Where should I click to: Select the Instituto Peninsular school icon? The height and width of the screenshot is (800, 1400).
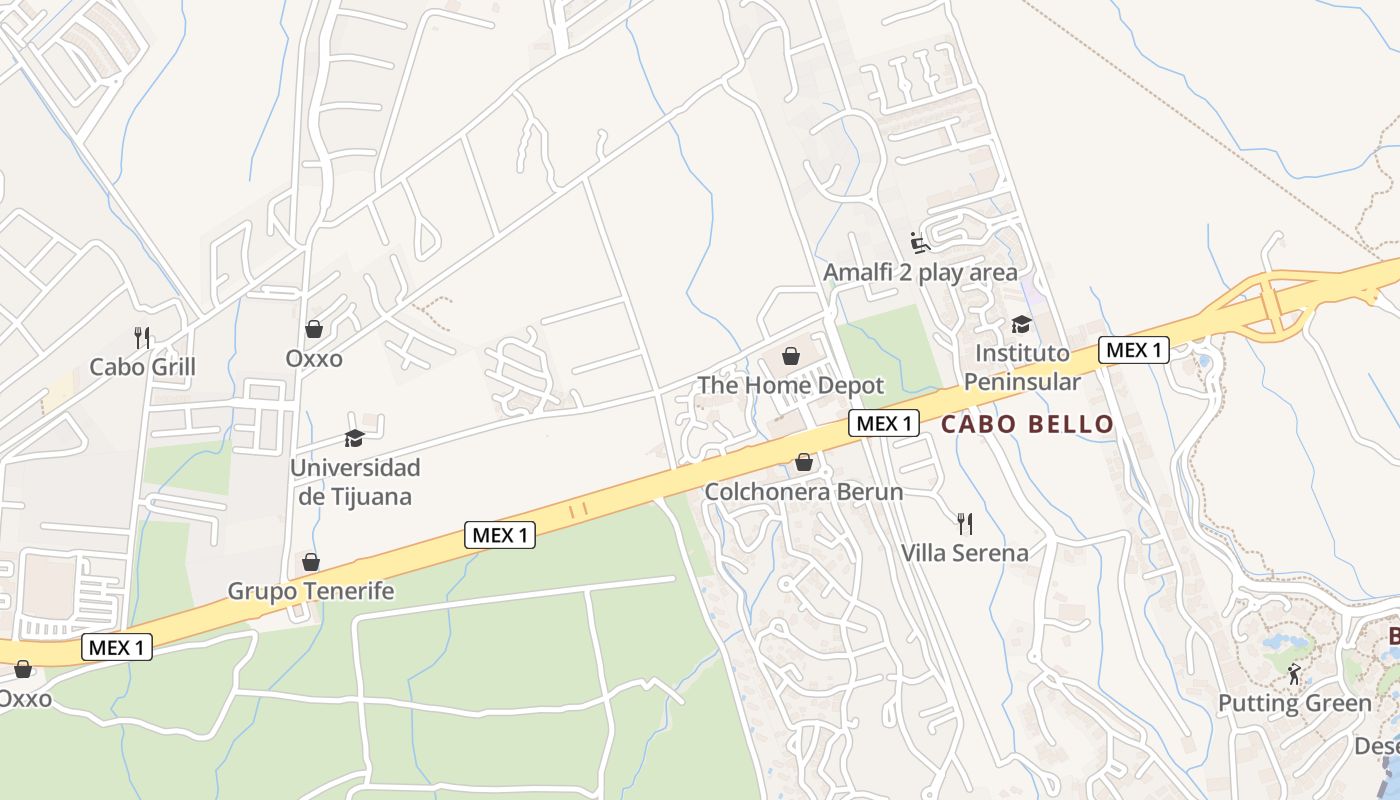[x=1021, y=324]
